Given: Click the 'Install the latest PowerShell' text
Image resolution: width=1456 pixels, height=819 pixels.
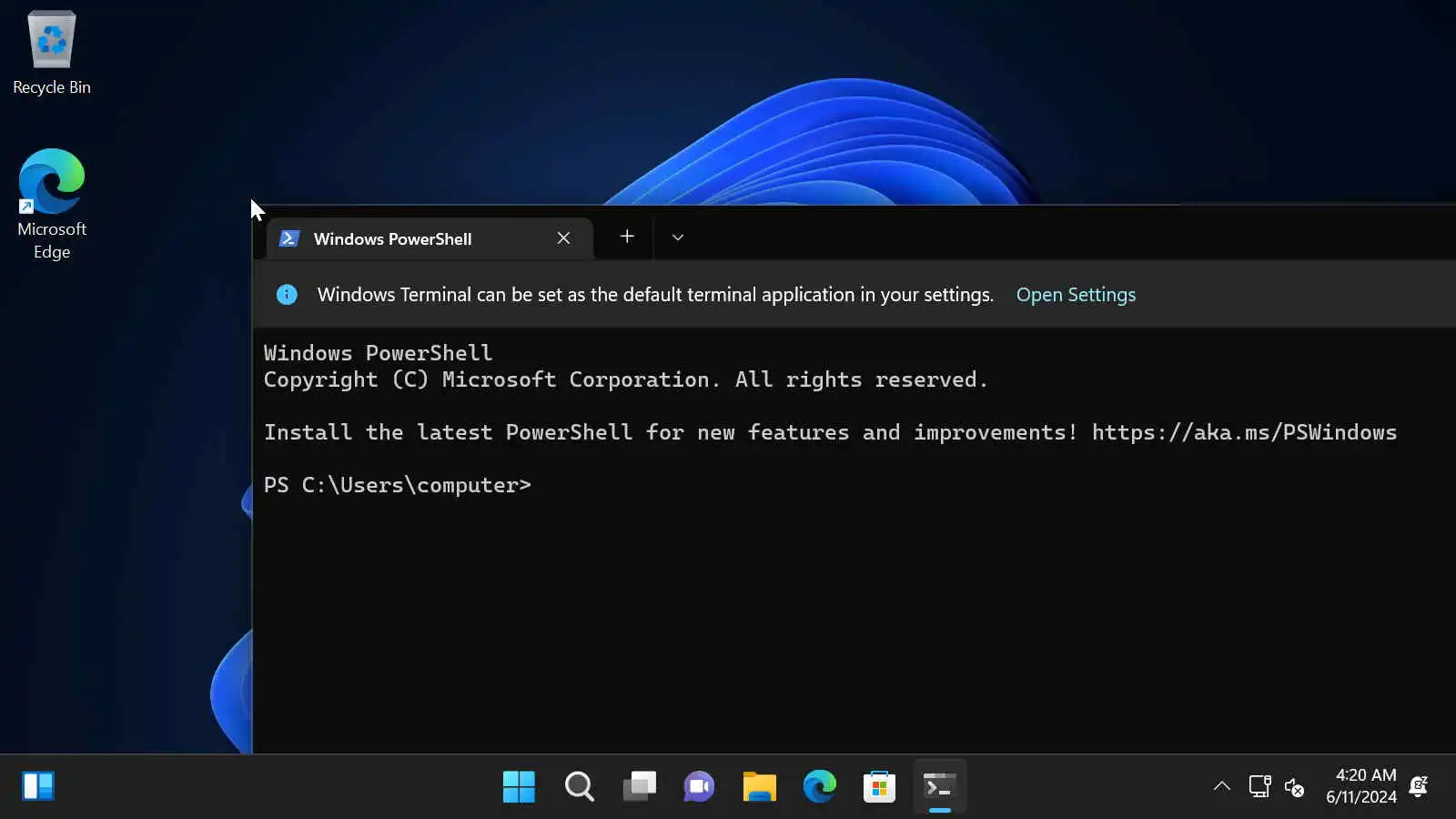Looking at the screenshot, I should 448,432.
